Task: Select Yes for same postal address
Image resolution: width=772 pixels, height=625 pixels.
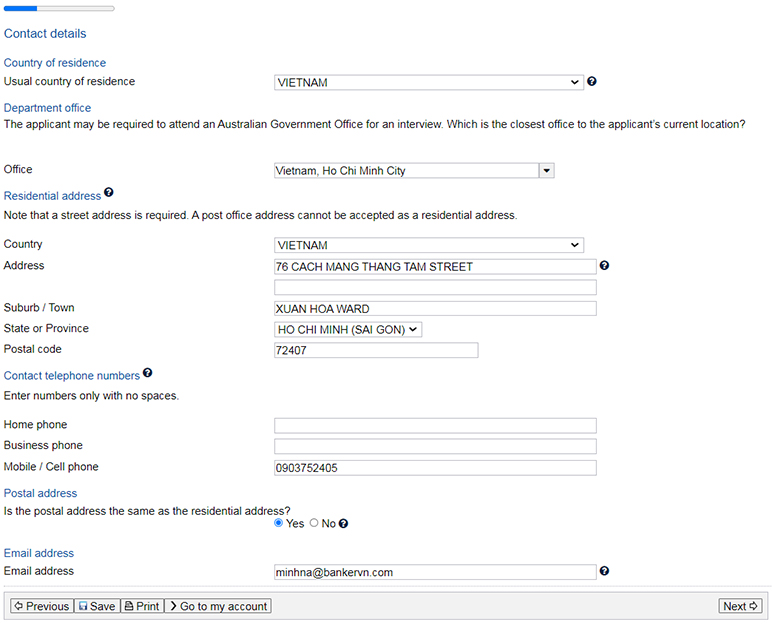Action: pos(279,523)
